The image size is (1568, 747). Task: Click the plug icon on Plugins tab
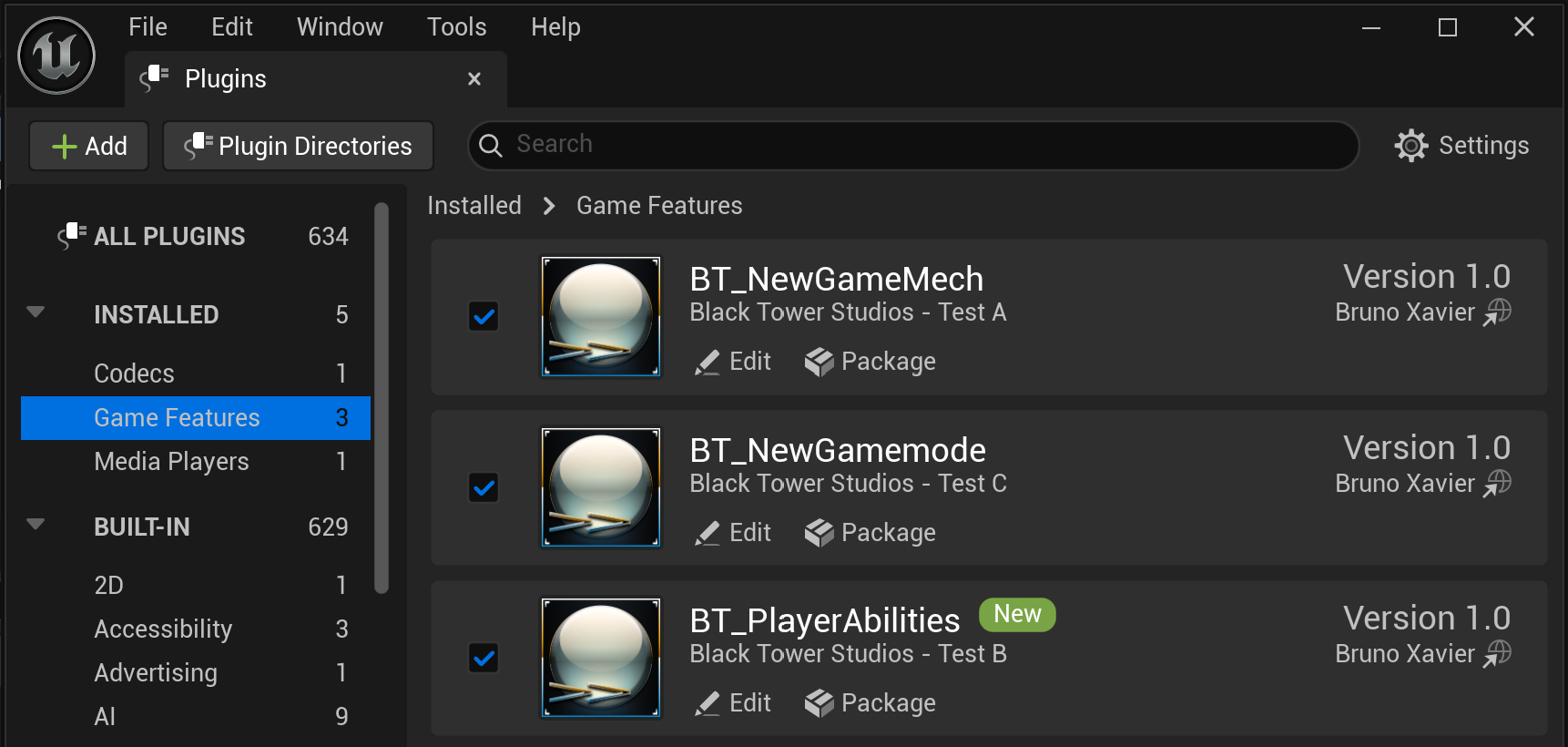[155, 78]
